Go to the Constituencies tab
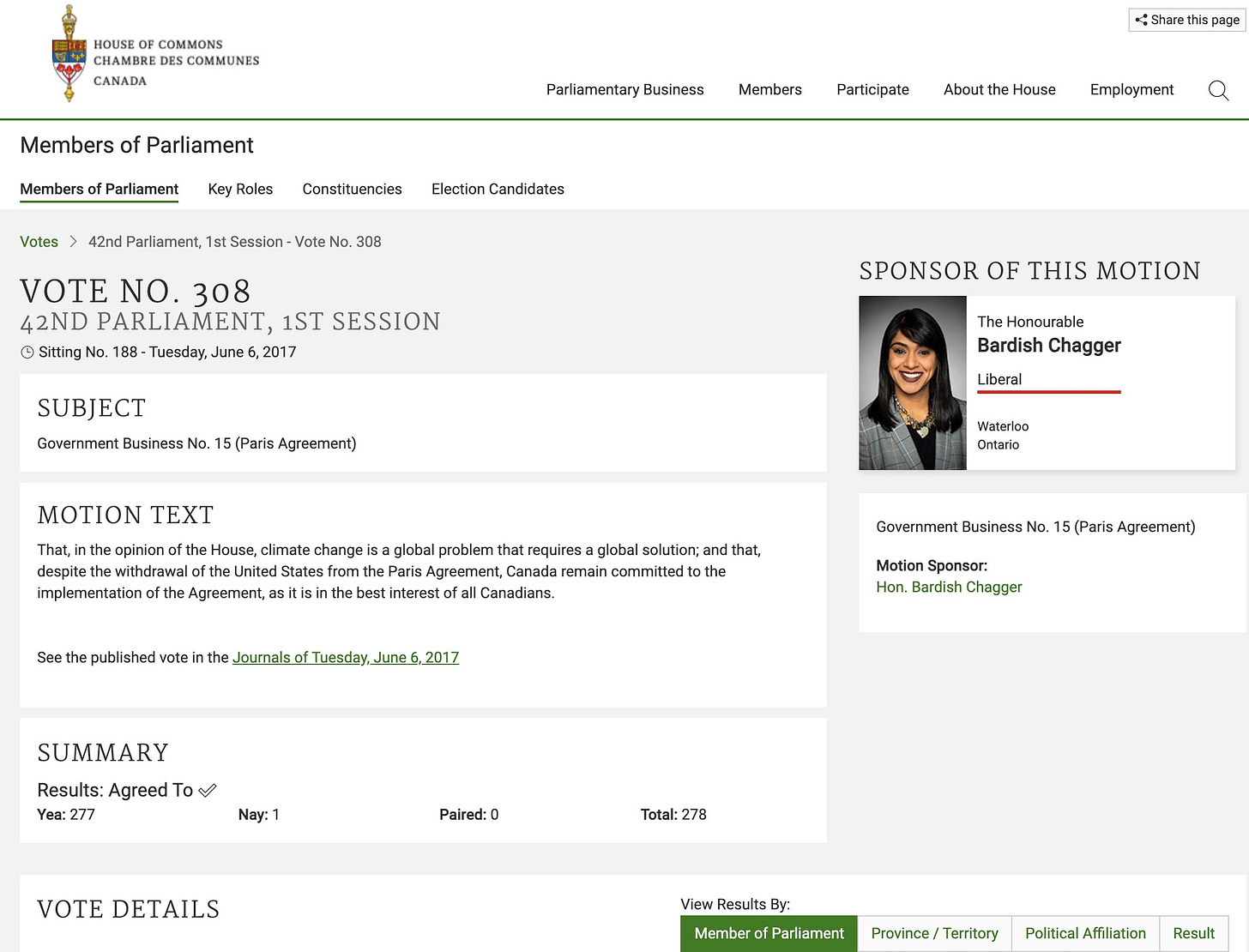 coord(352,189)
